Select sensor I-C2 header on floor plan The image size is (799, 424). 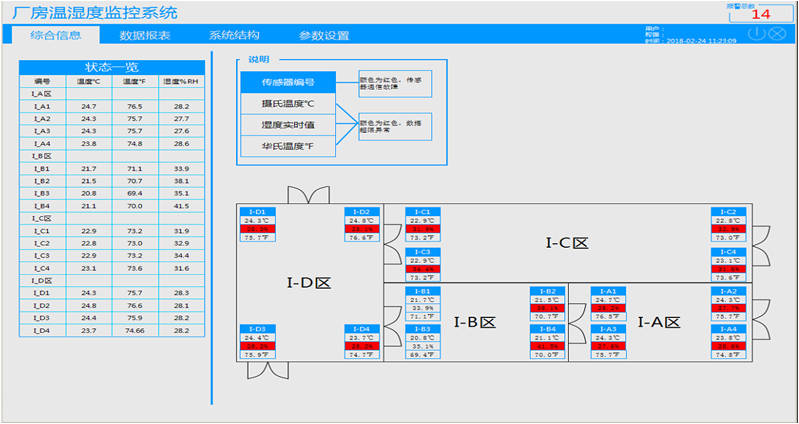tap(729, 211)
